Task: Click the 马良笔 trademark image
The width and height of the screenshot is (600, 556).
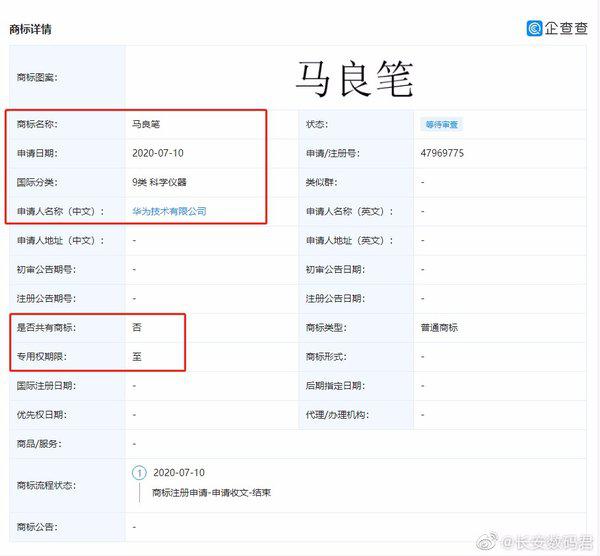Action: click(x=354, y=79)
